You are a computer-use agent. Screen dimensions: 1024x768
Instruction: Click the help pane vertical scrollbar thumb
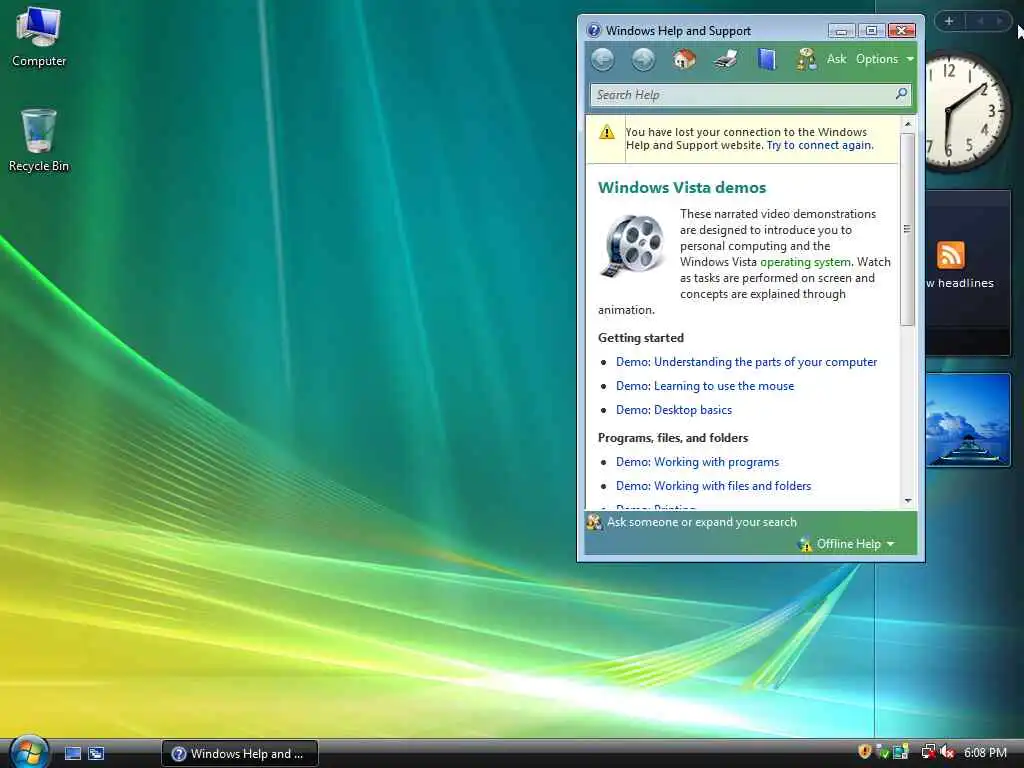[907, 229]
